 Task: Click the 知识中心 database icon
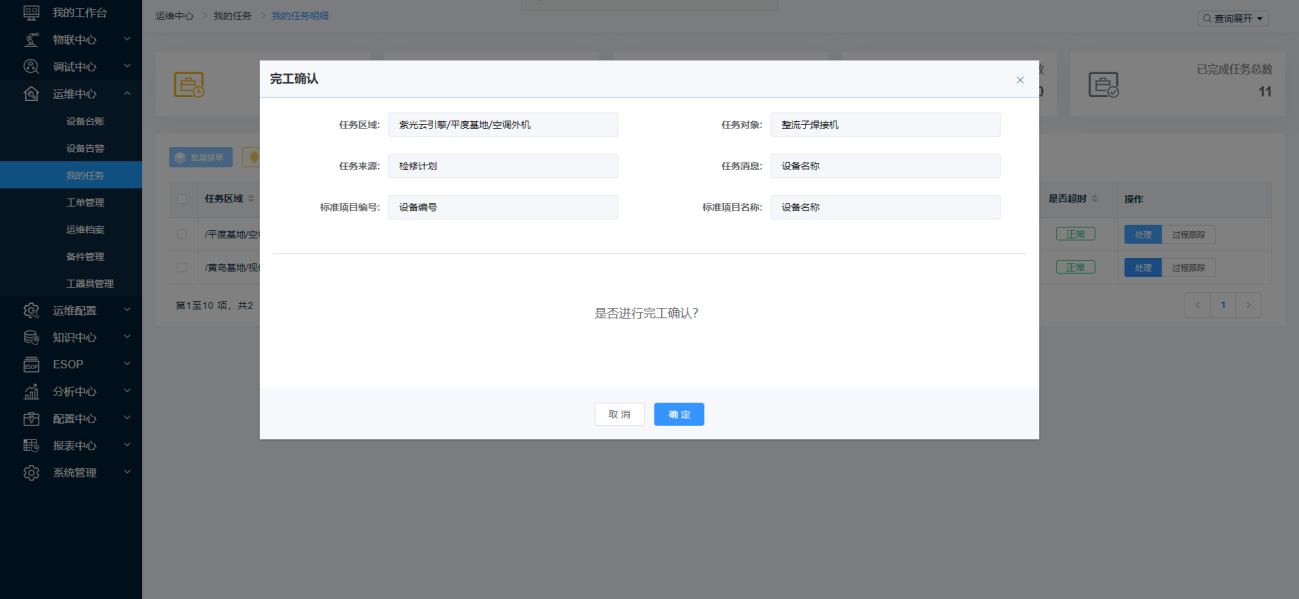coord(31,337)
